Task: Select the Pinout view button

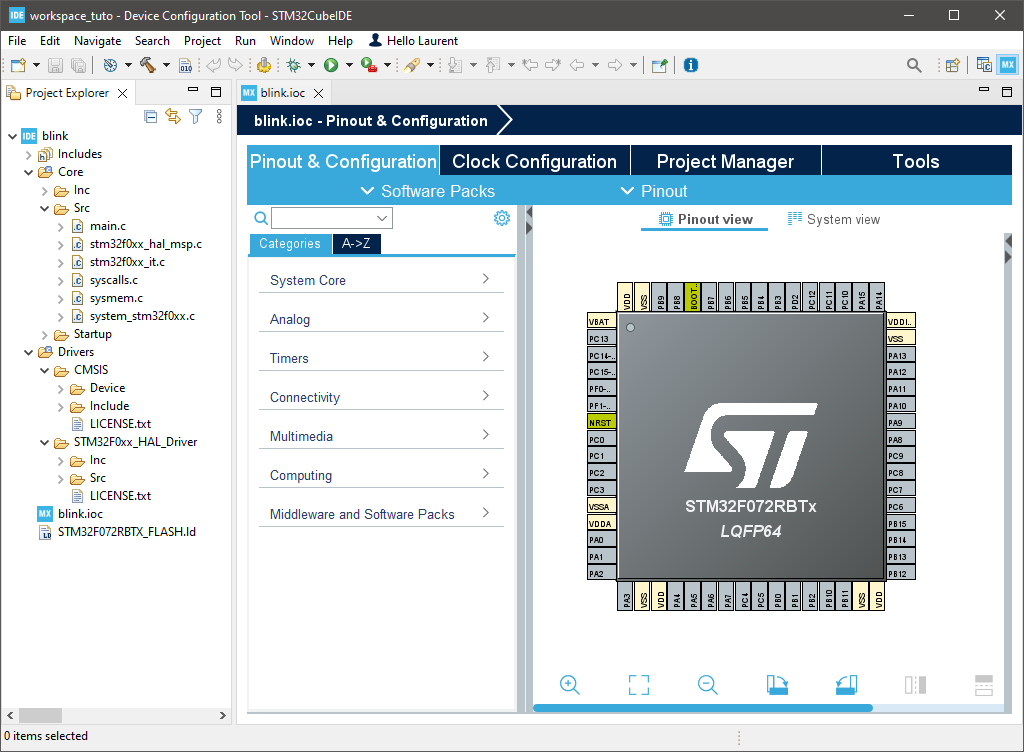Action: (x=705, y=219)
